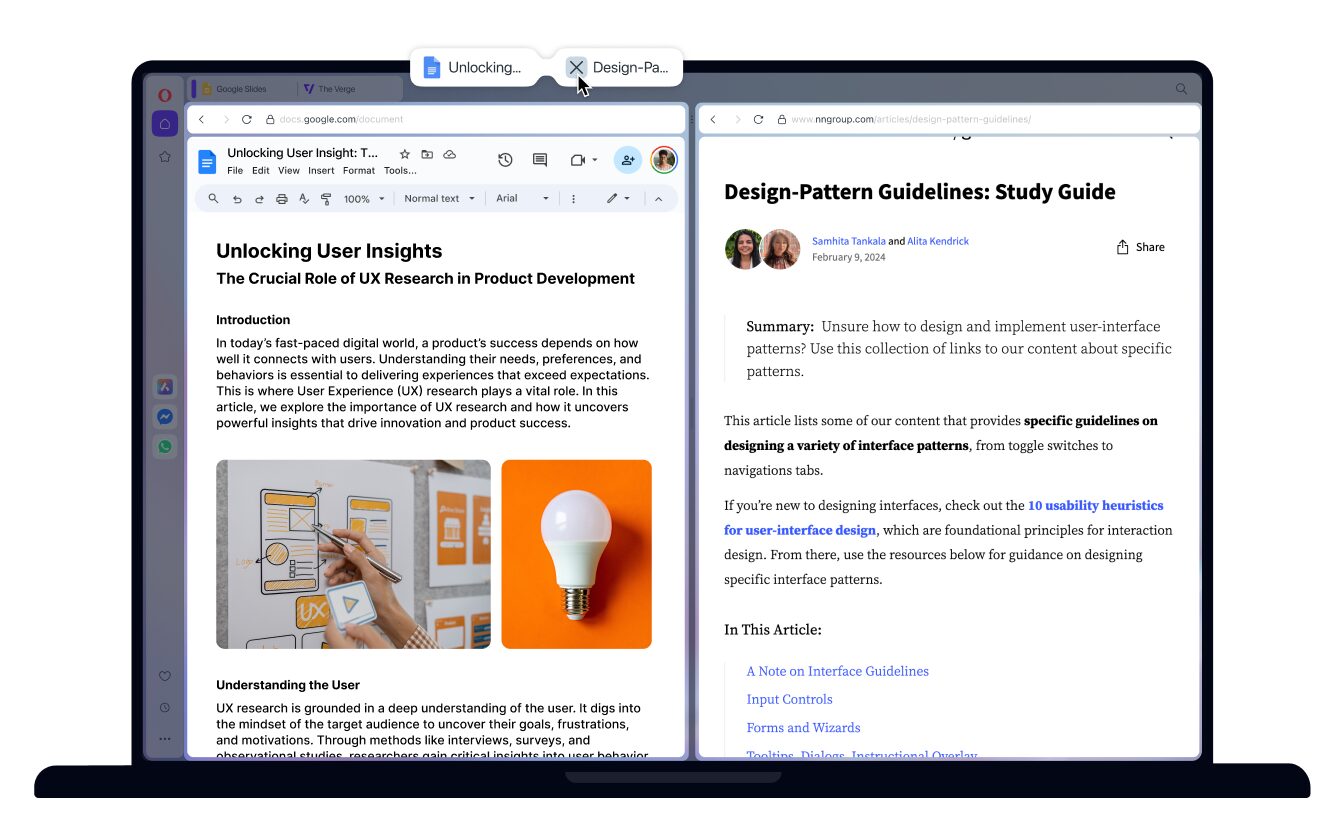Open the Insert menu in Docs
1344x840 pixels.
pos(321,171)
